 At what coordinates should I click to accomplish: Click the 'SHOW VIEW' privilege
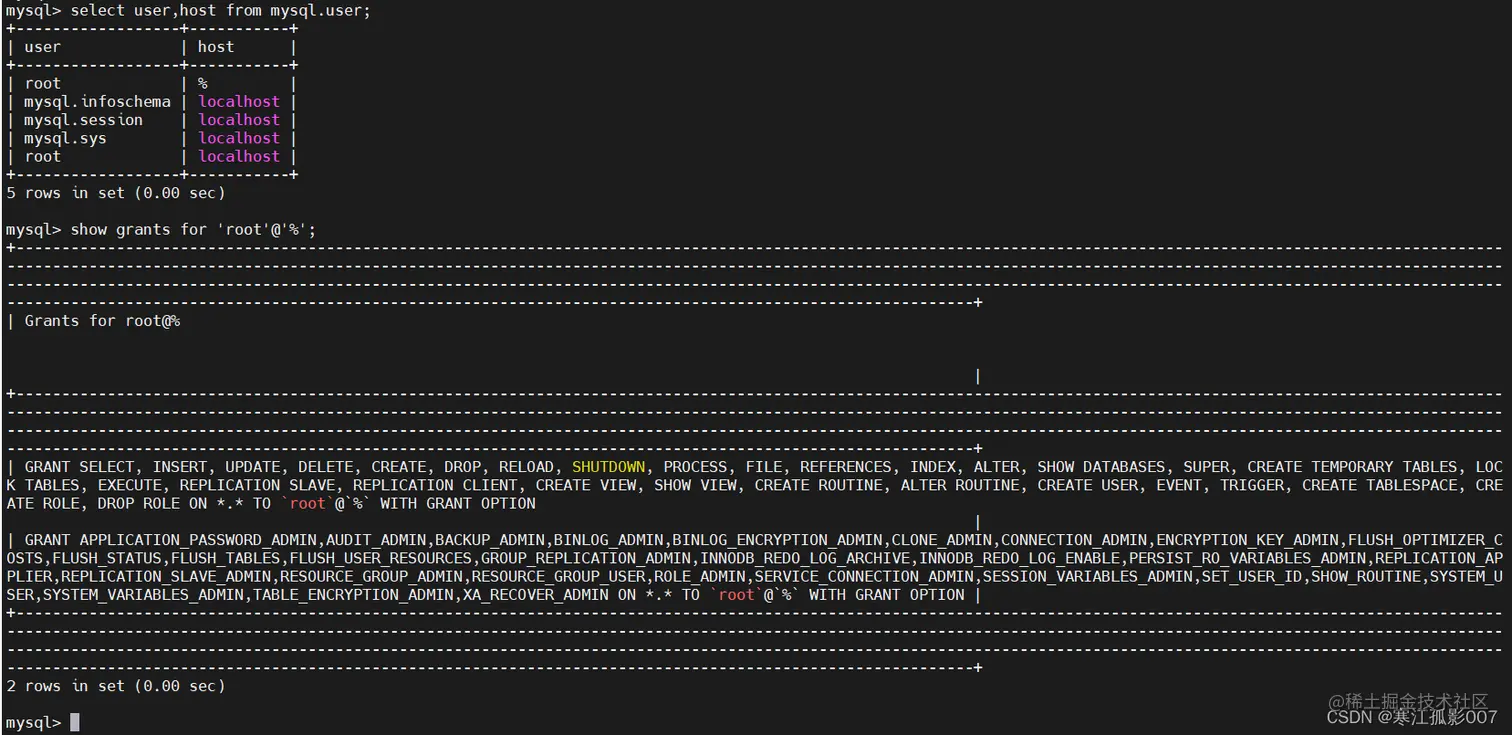[696, 485]
